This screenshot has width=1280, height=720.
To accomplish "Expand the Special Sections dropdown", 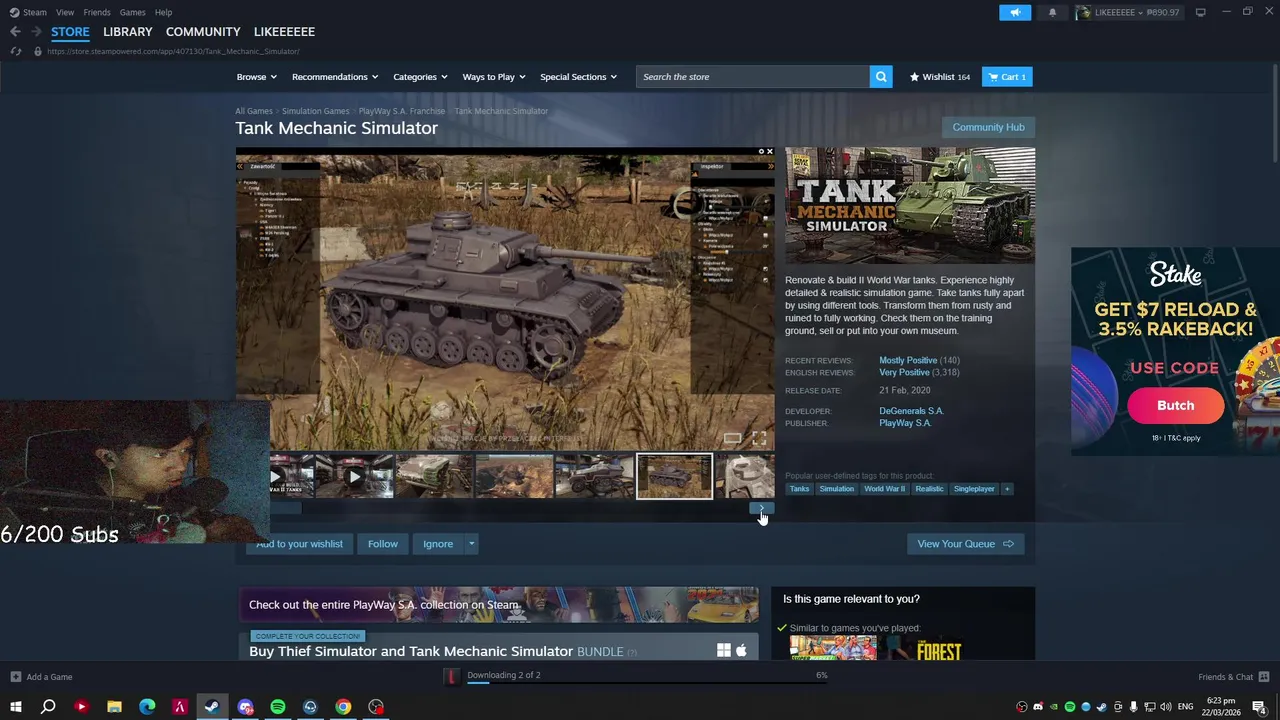I will click(578, 77).
